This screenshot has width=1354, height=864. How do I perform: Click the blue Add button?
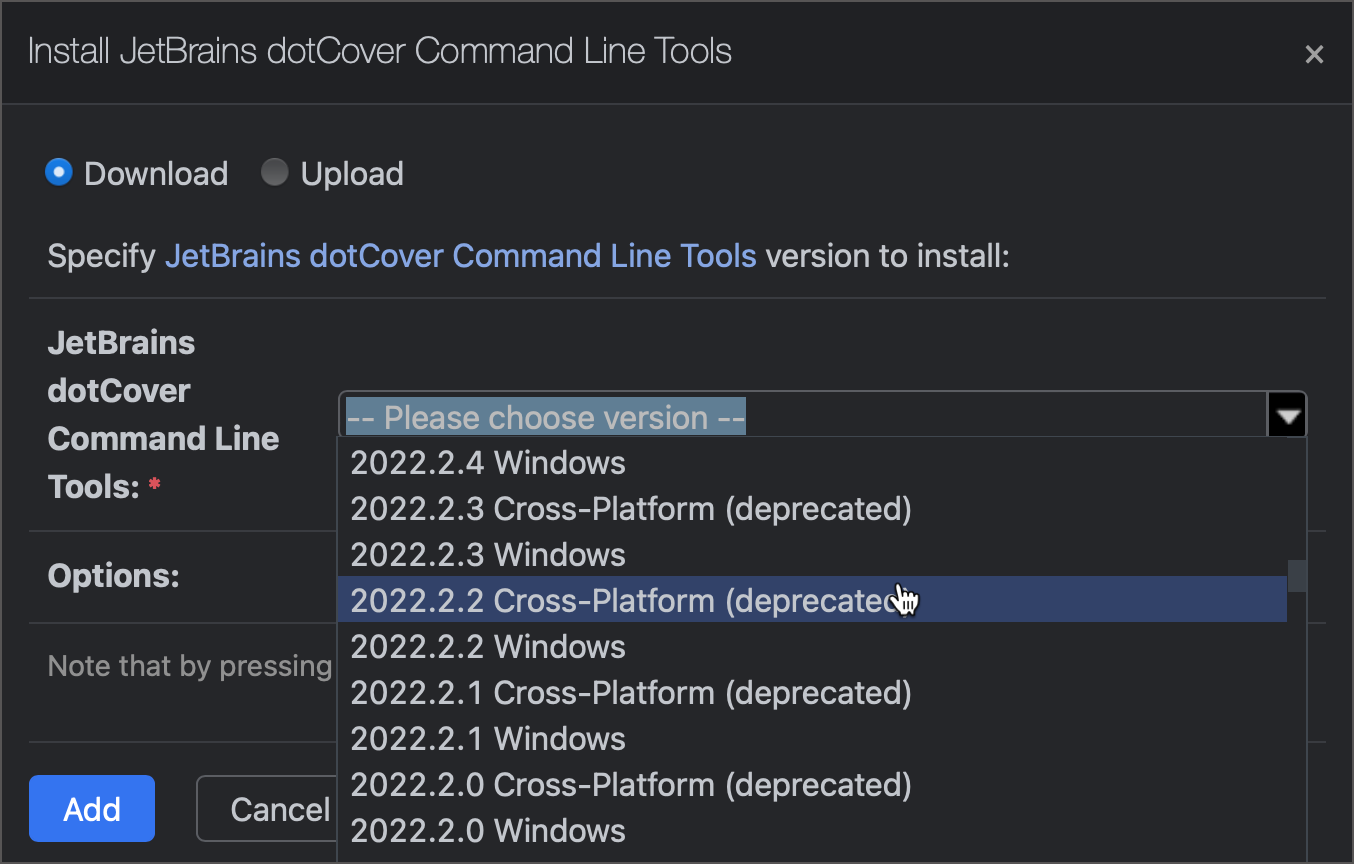(91, 808)
